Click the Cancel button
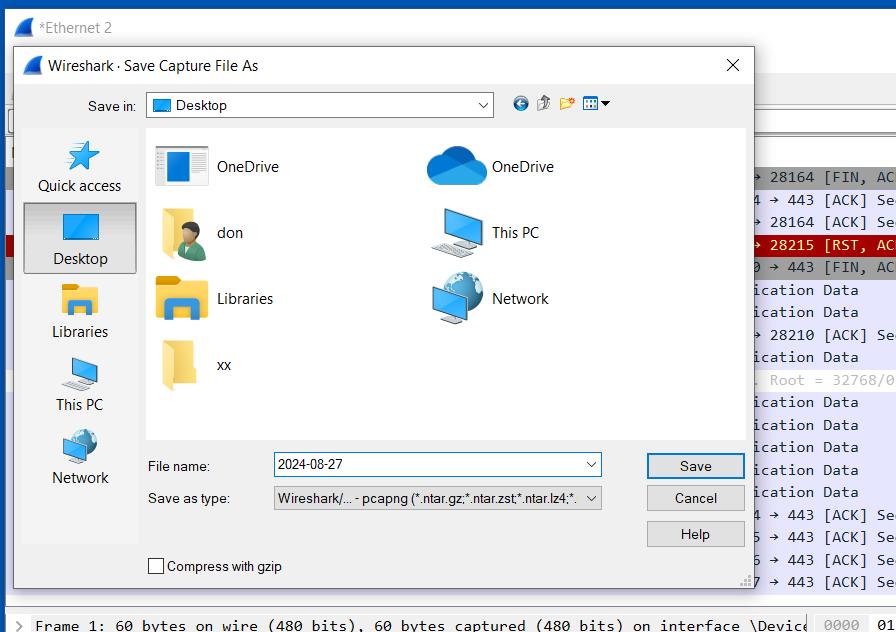This screenshot has width=896, height=632. pyautogui.click(x=695, y=498)
